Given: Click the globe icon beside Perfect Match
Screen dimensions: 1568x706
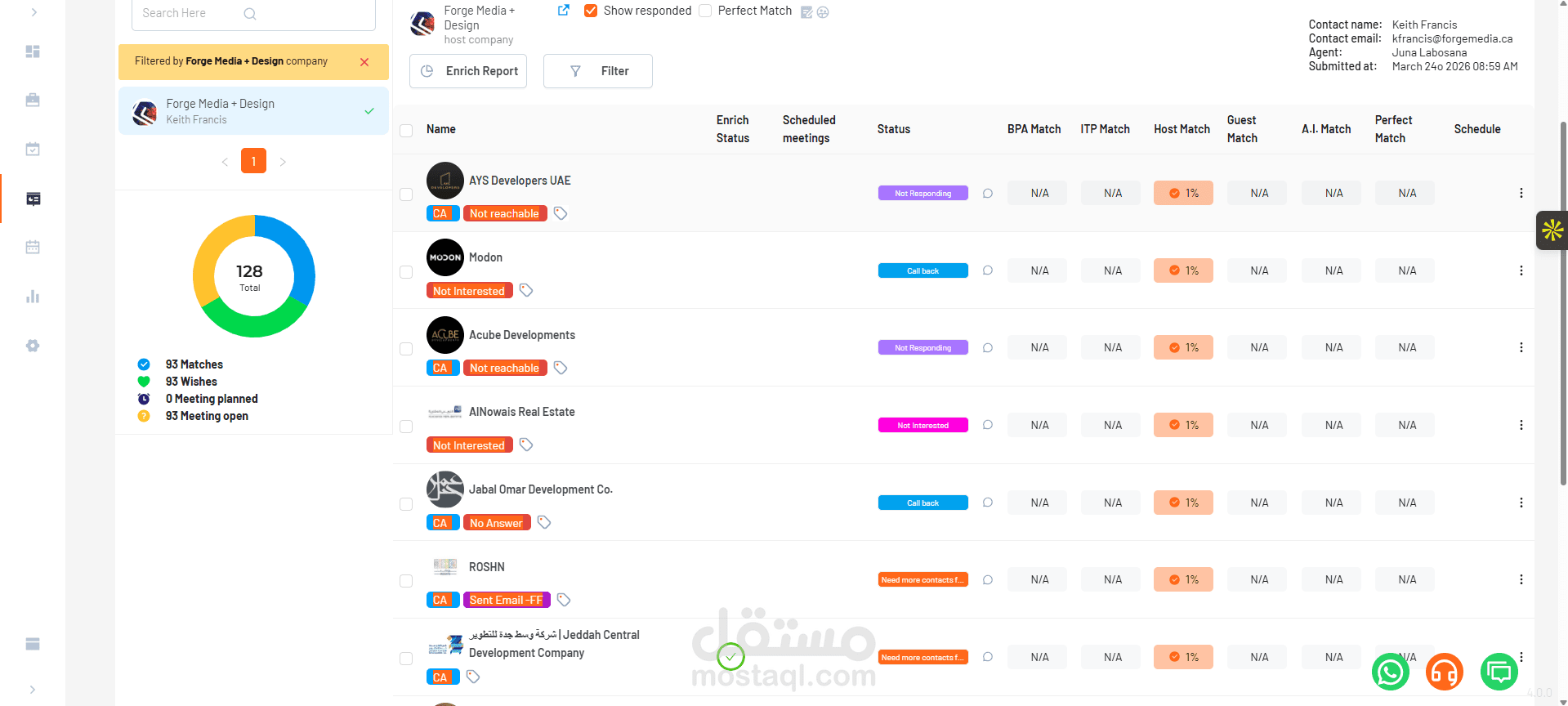Looking at the screenshot, I should coord(823,12).
